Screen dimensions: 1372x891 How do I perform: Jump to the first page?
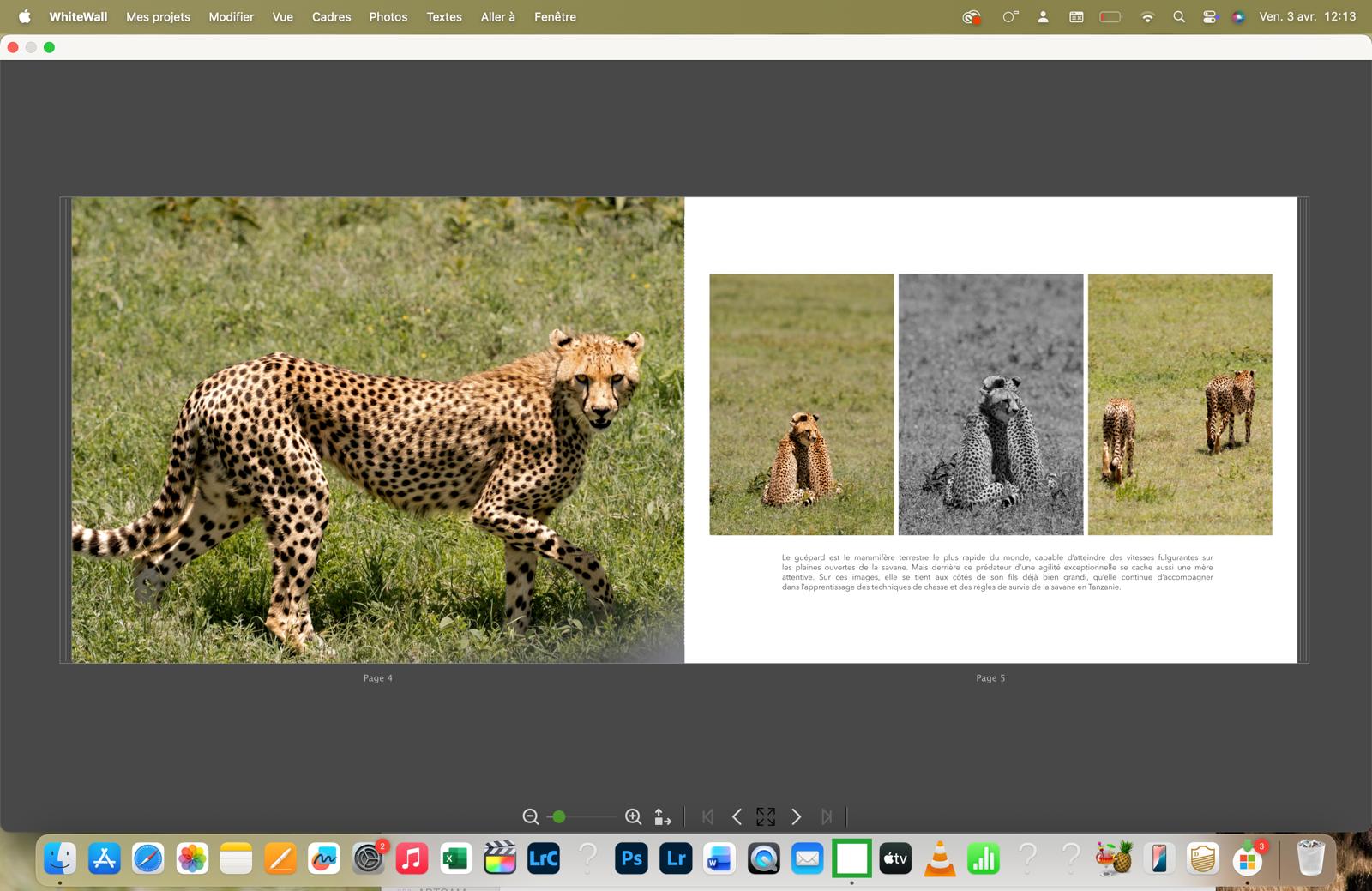(x=707, y=816)
